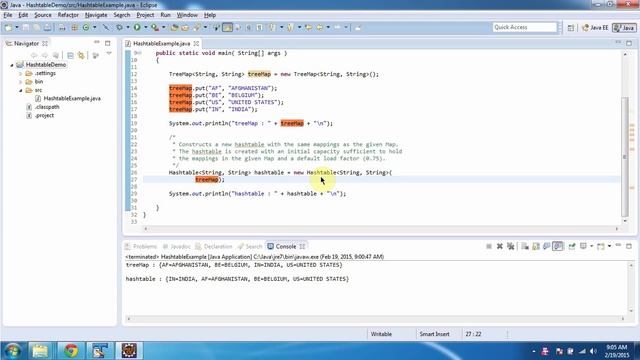Open the Run configurations dropdown arrow
This screenshot has height=360, width=640.
pos(145,27)
